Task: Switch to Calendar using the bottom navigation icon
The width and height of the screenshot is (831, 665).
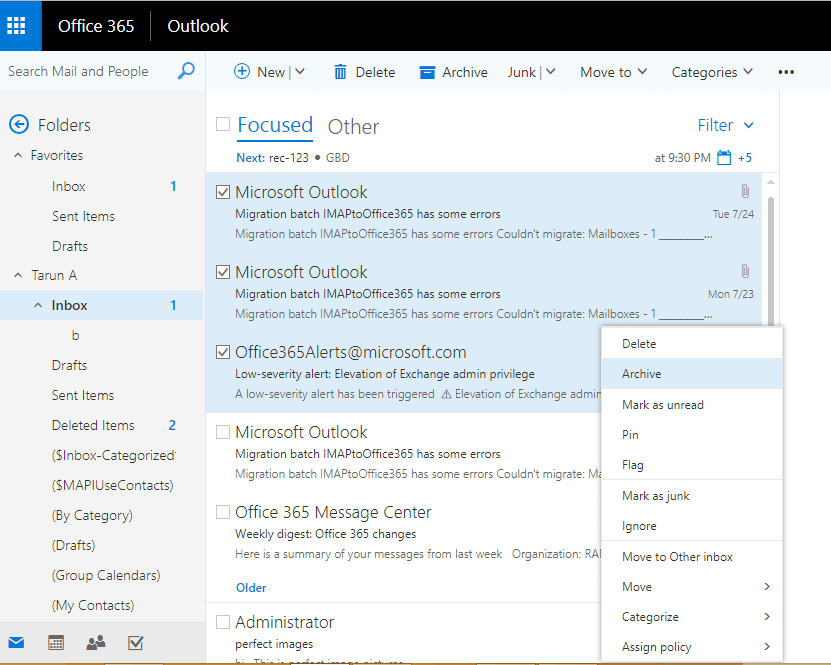Action: coord(55,643)
